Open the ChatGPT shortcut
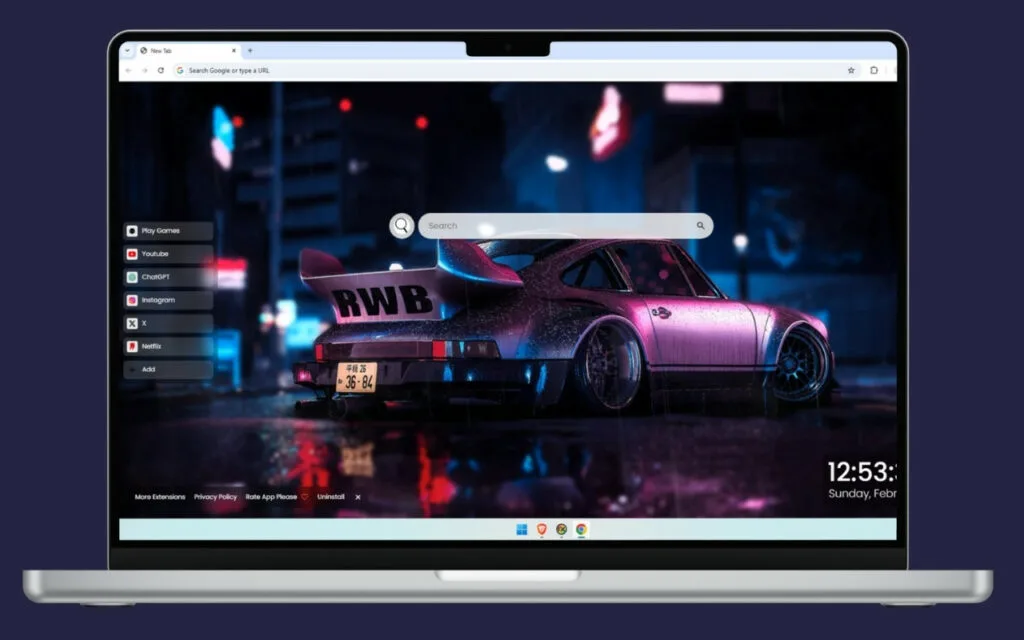This screenshot has width=1024, height=640. (x=168, y=277)
